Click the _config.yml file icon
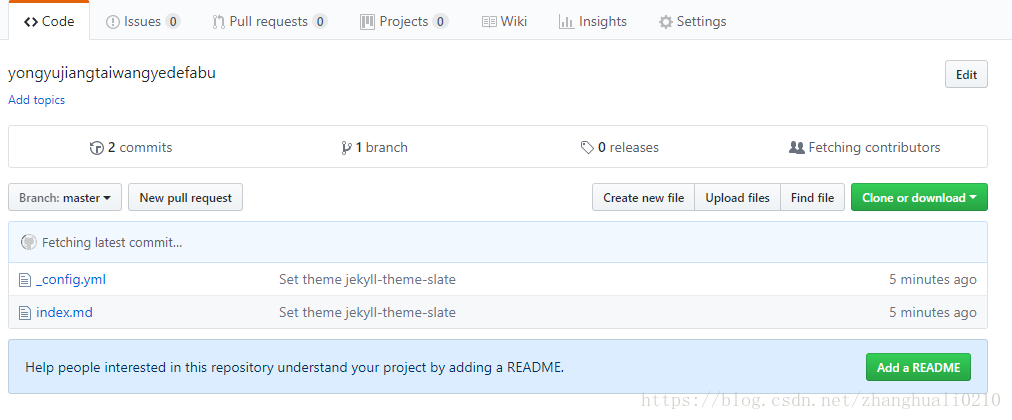 pos(25,280)
